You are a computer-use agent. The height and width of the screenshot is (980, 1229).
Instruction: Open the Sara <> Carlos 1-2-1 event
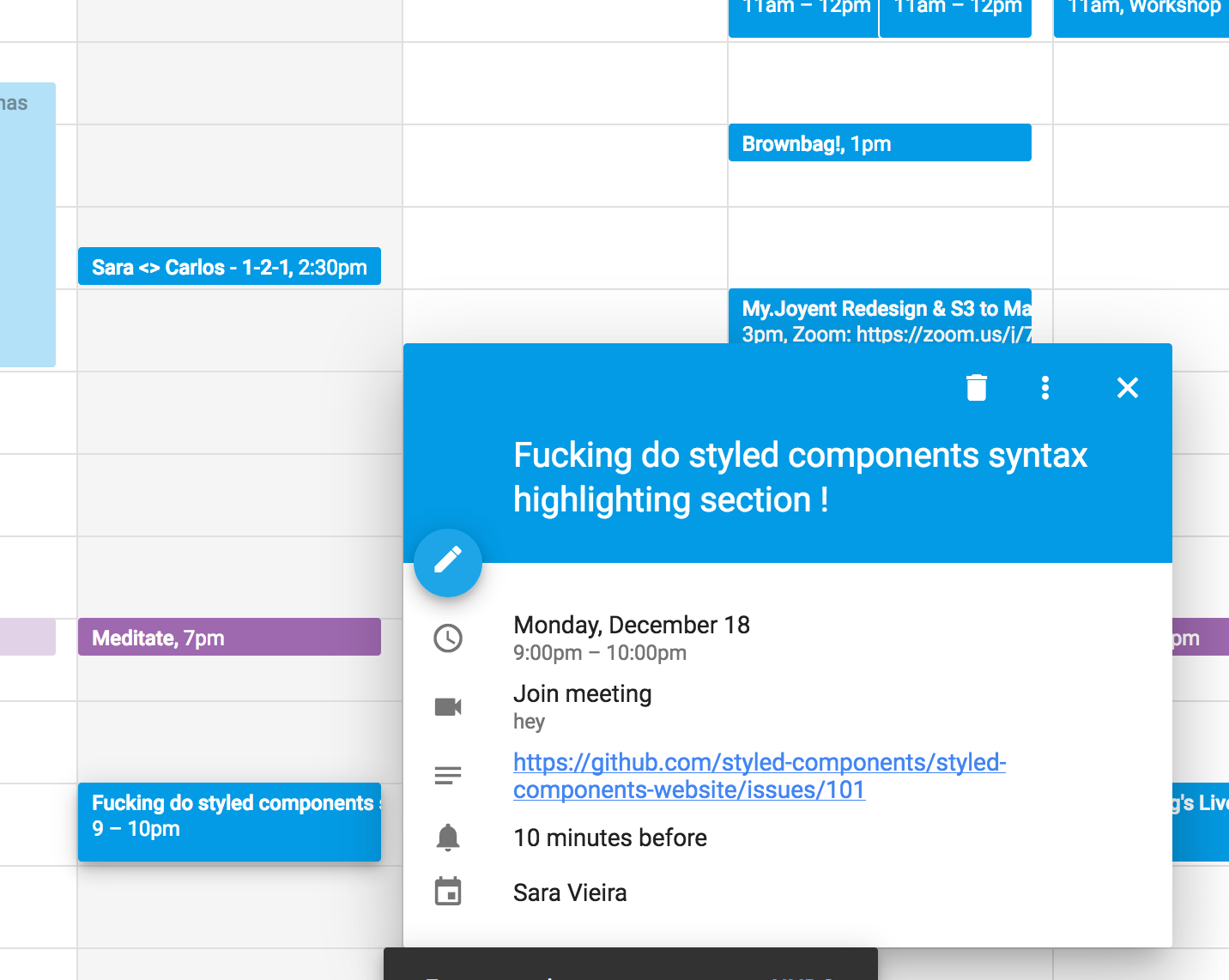click(229, 266)
